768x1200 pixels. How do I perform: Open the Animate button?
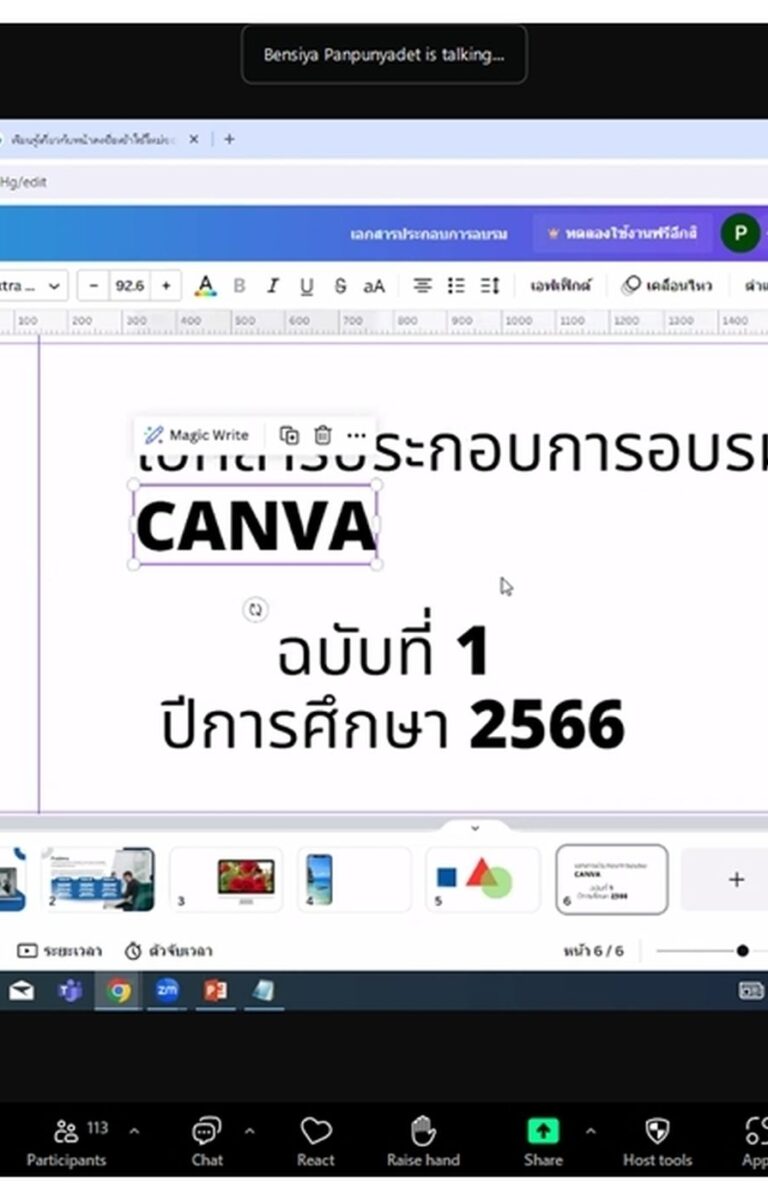coord(667,286)
